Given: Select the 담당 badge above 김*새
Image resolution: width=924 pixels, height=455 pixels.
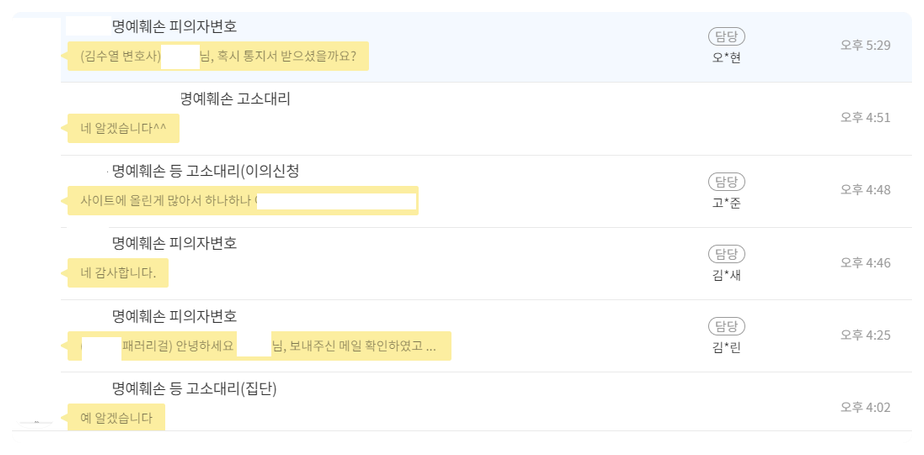Looking at the screenshot, I should pyautogui.click(x=726, y=254).
